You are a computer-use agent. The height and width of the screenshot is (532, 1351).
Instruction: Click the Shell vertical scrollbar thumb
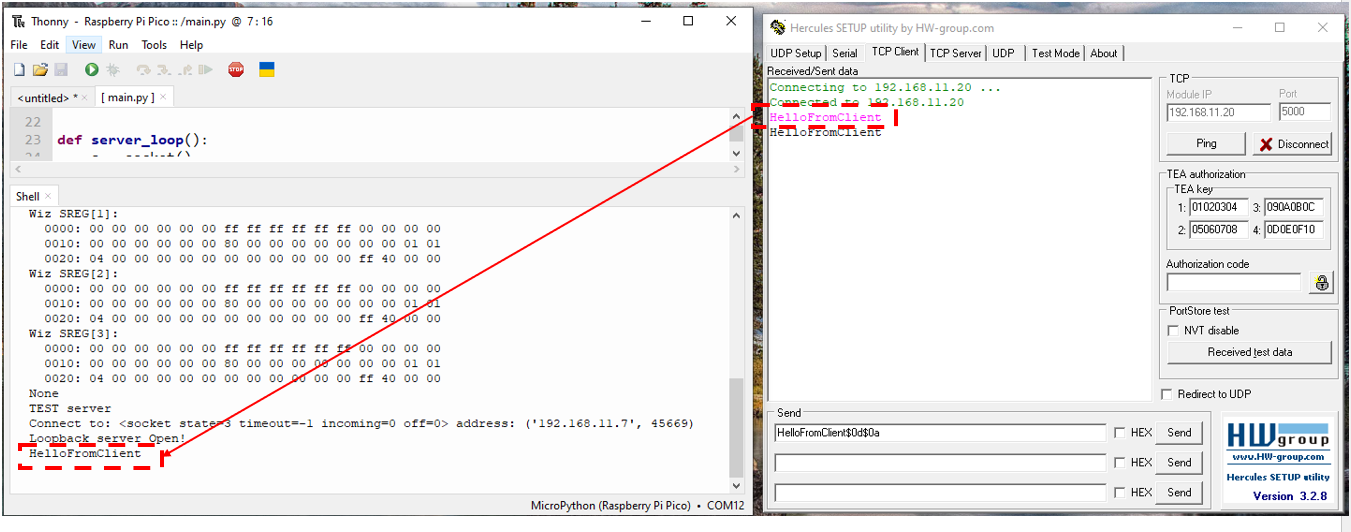(x=736, y=427)
